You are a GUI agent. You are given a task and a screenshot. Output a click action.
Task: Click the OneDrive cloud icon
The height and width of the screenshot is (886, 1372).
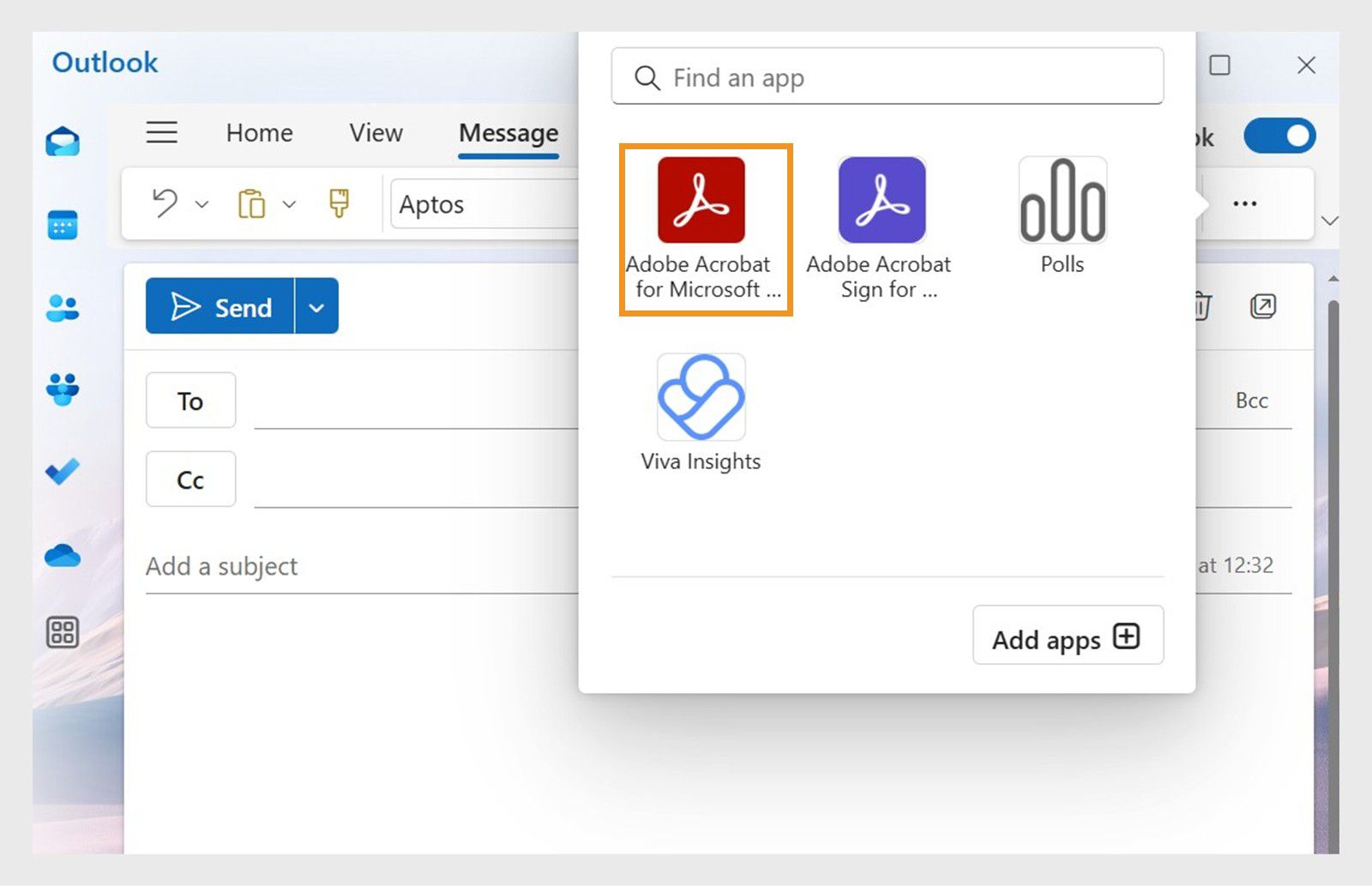tap(62, 555)
